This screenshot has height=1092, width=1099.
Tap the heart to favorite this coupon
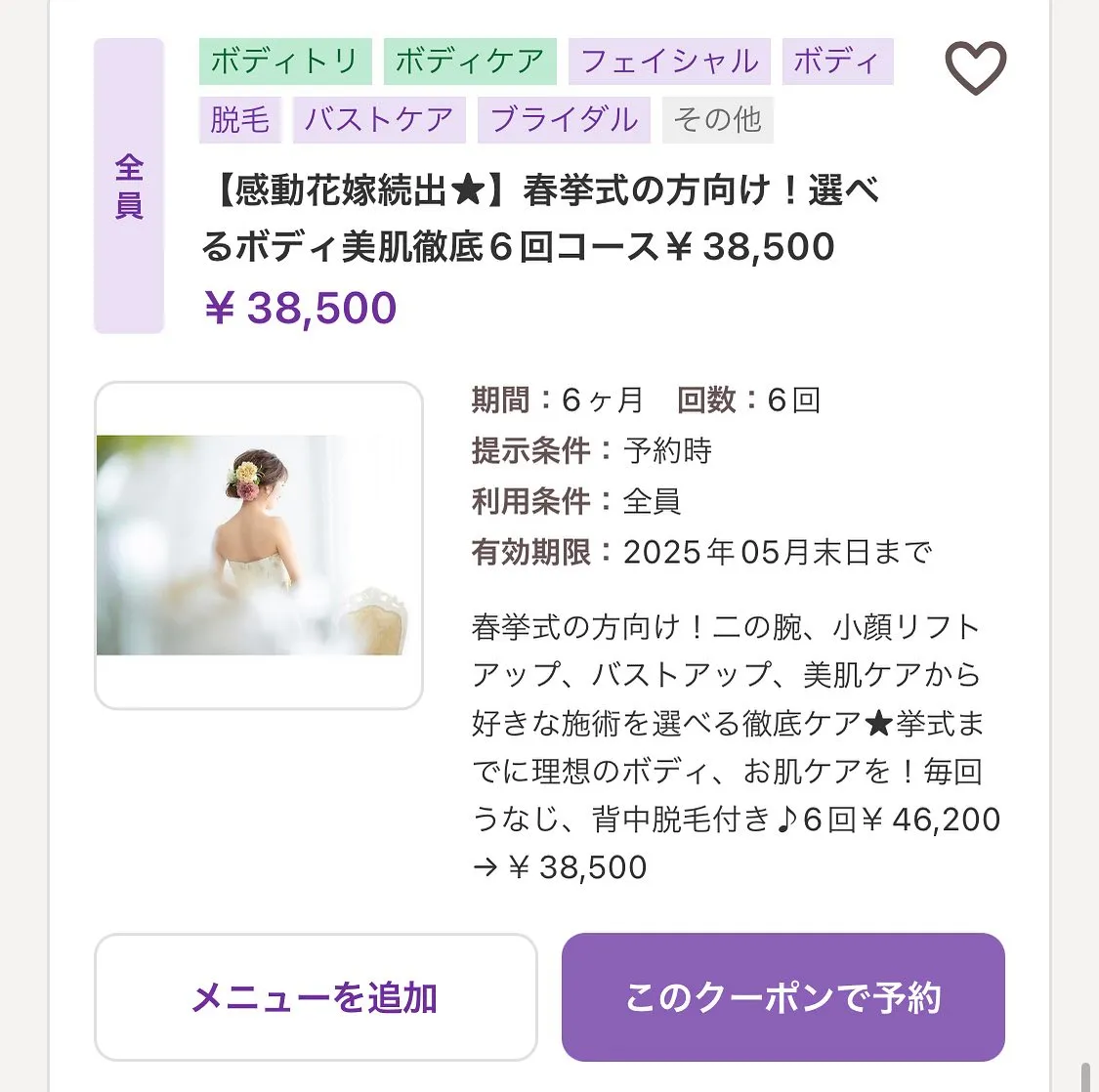pos(975,66)
